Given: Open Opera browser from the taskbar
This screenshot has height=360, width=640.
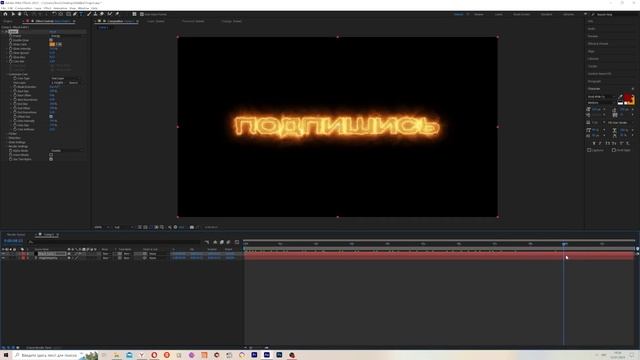Looking at the screenshot, I should tap(154, 355).
